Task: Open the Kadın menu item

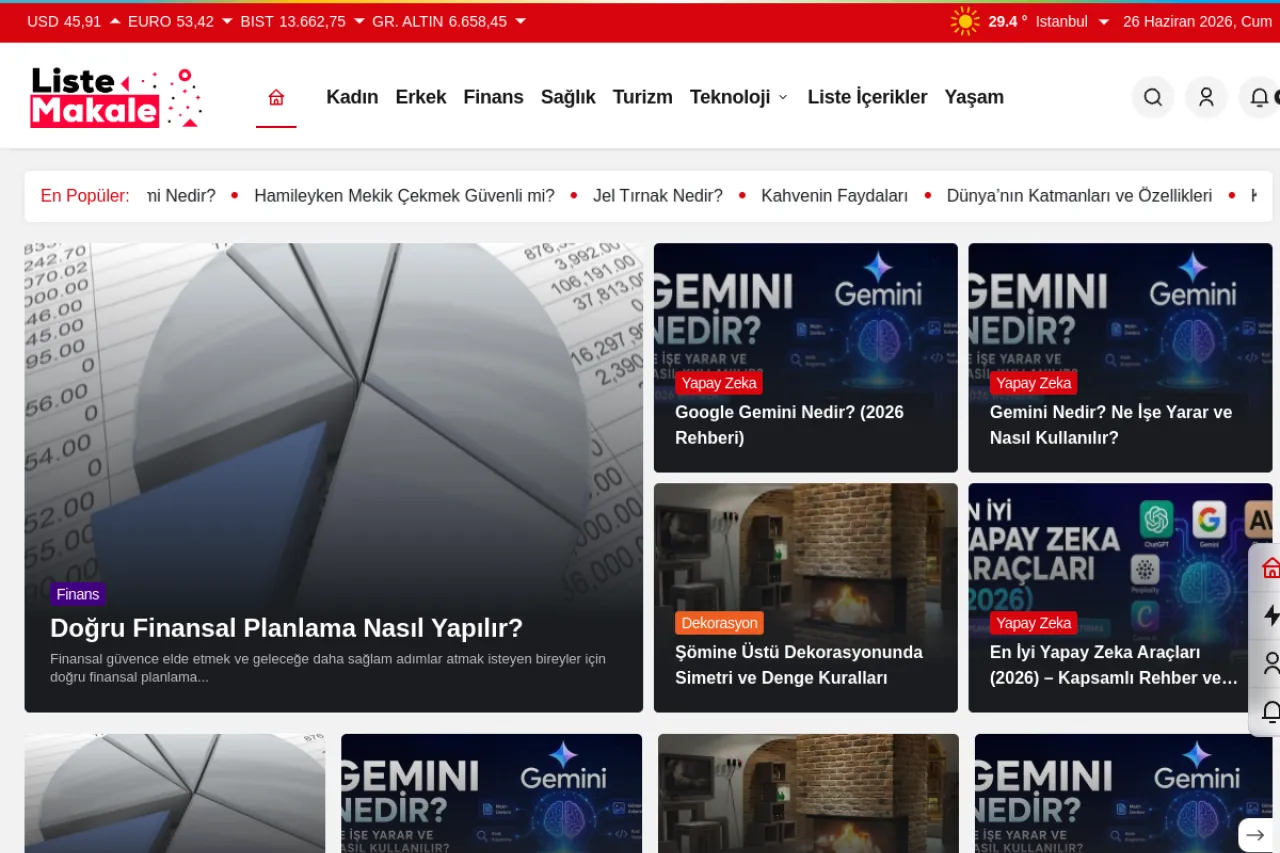Action: pyautogui.click(x=352, y=97)
